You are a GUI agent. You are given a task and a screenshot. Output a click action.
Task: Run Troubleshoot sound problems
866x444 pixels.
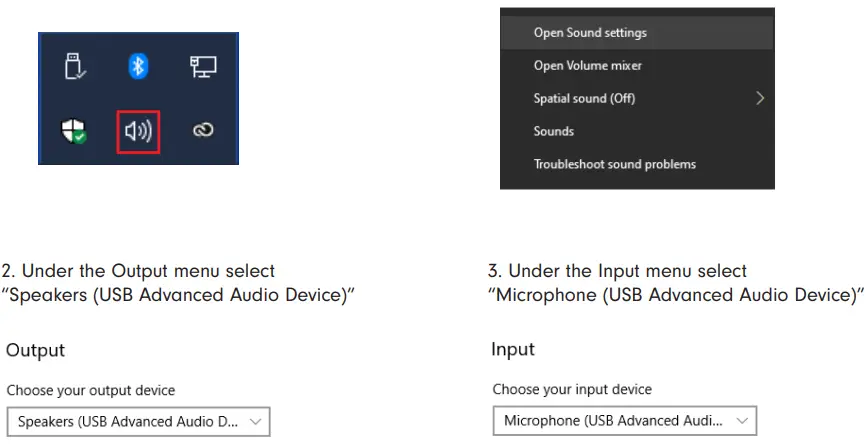point(614,164)
